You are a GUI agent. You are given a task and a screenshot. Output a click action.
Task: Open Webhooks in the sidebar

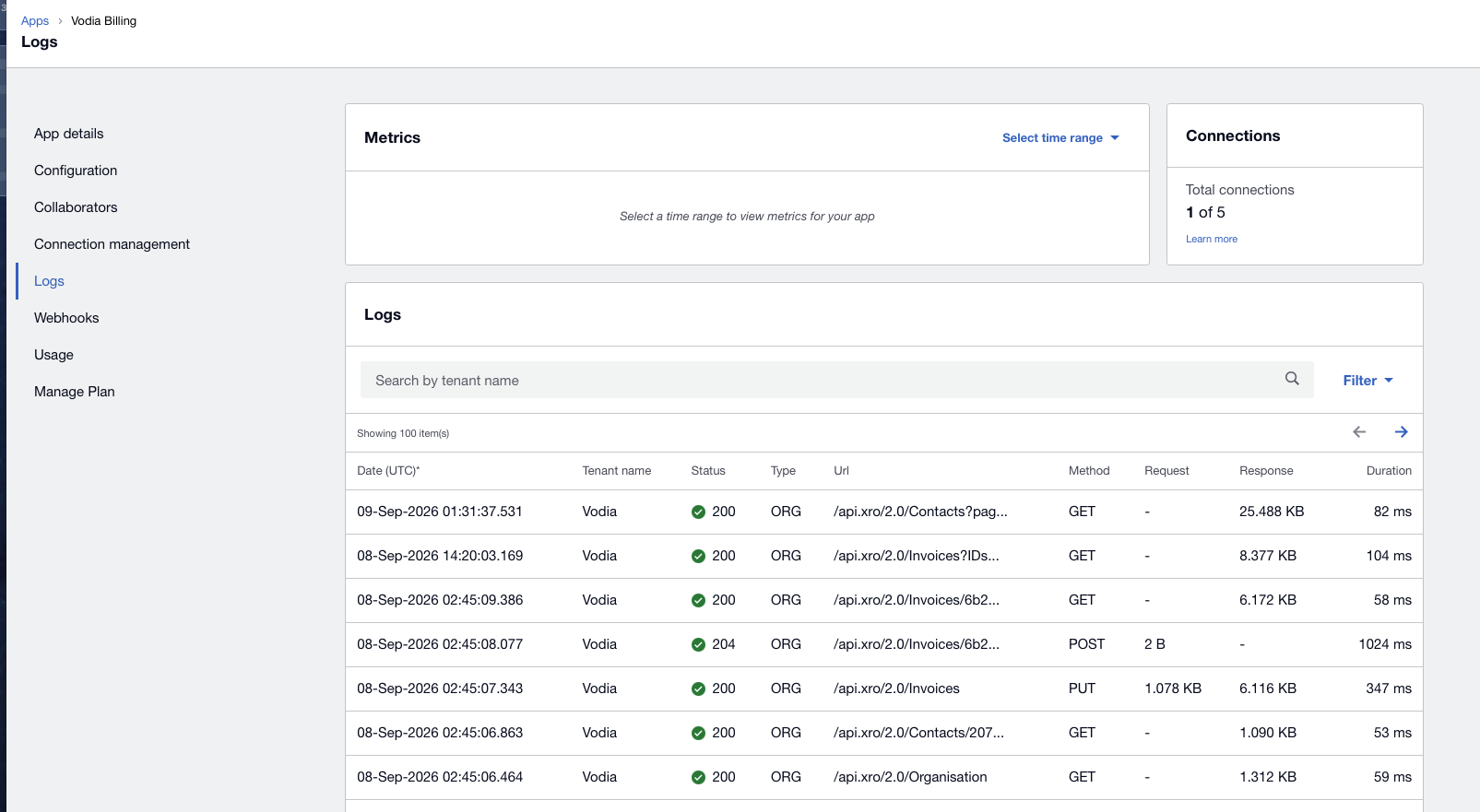(66, 318)
